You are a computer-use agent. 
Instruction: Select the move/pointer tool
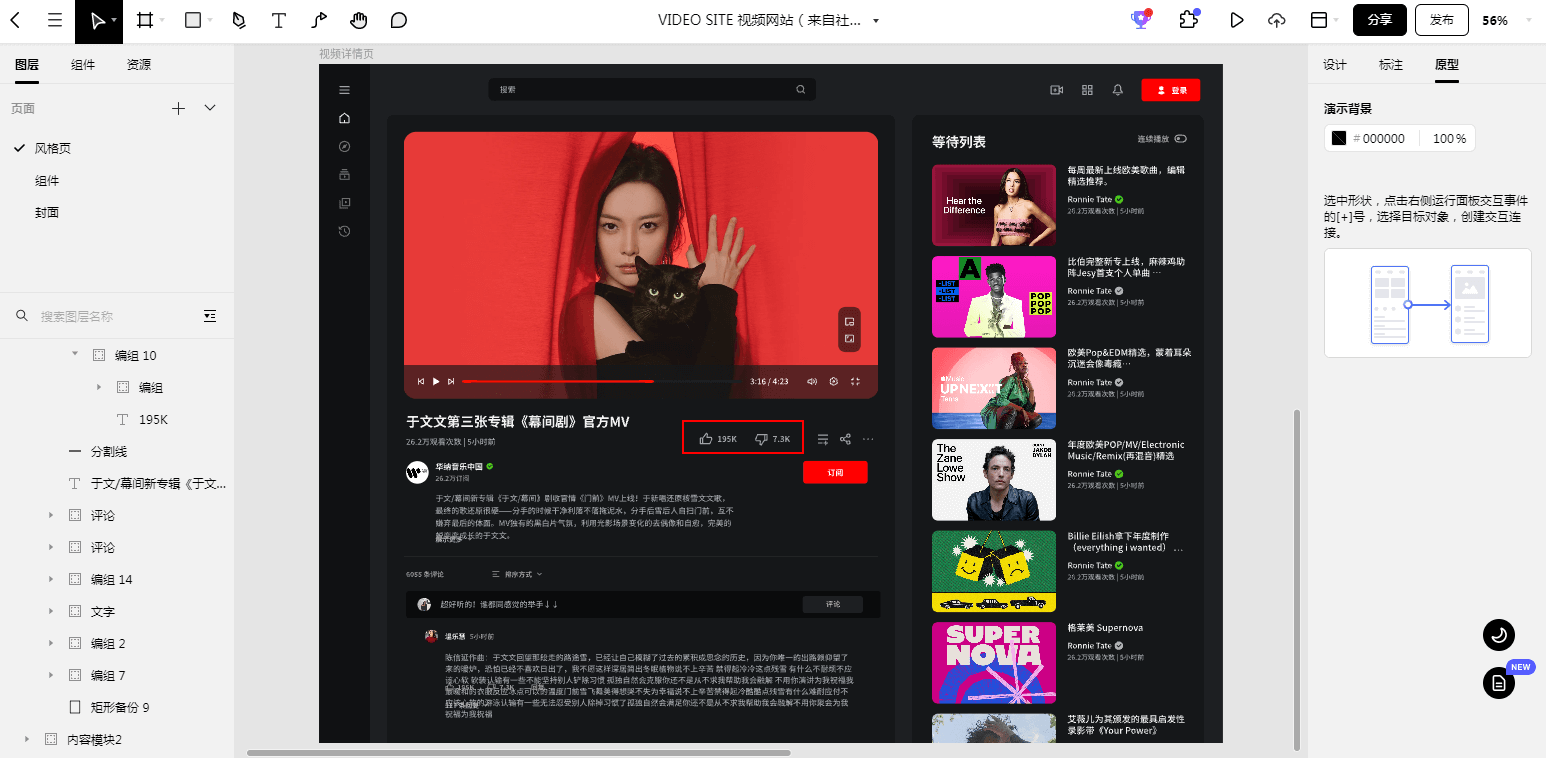[x=96, y=20]
